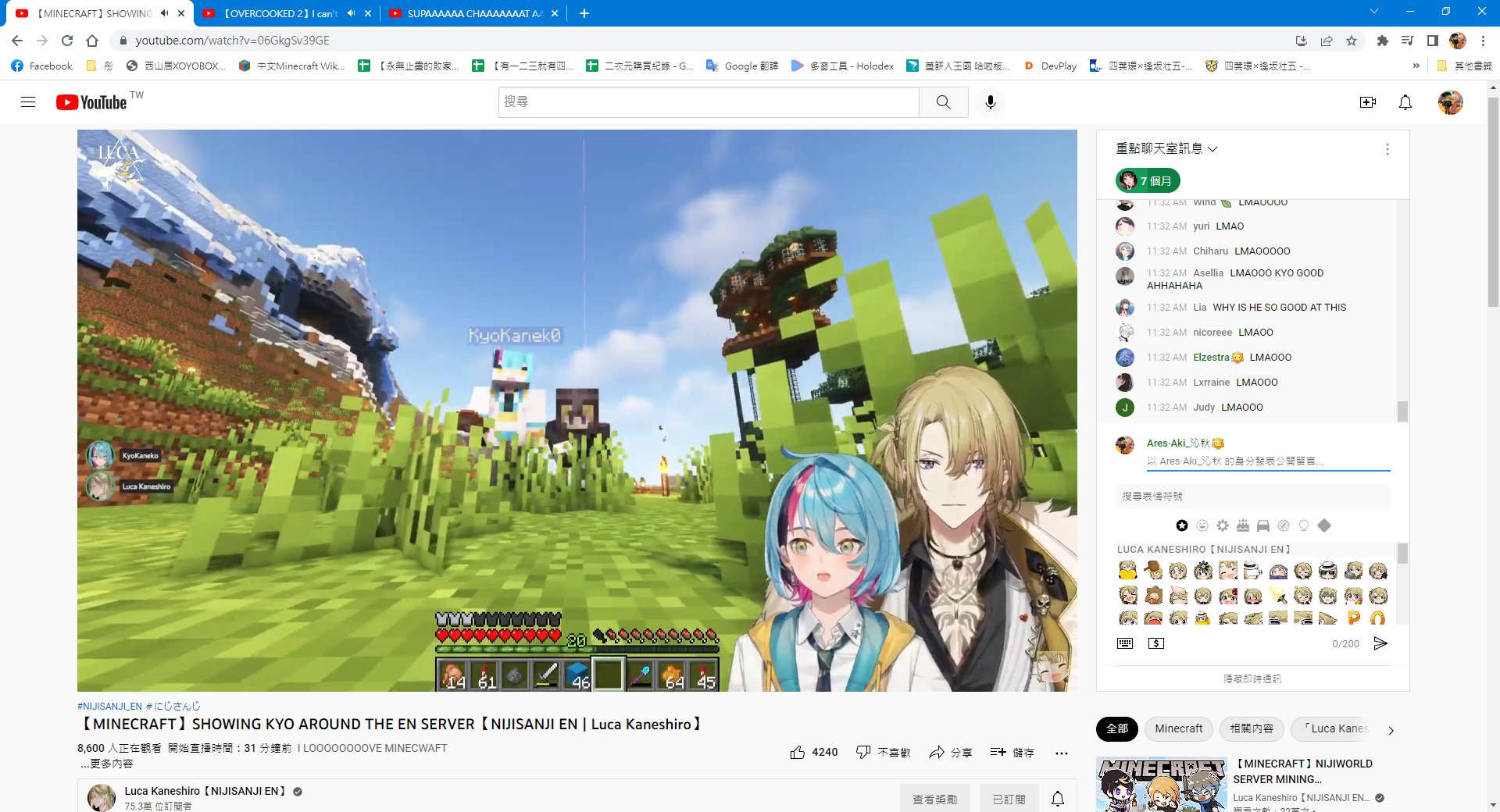Start voice search with the microphone
This screenshot has height=812, width=1500.
click(x=991, y=102)
